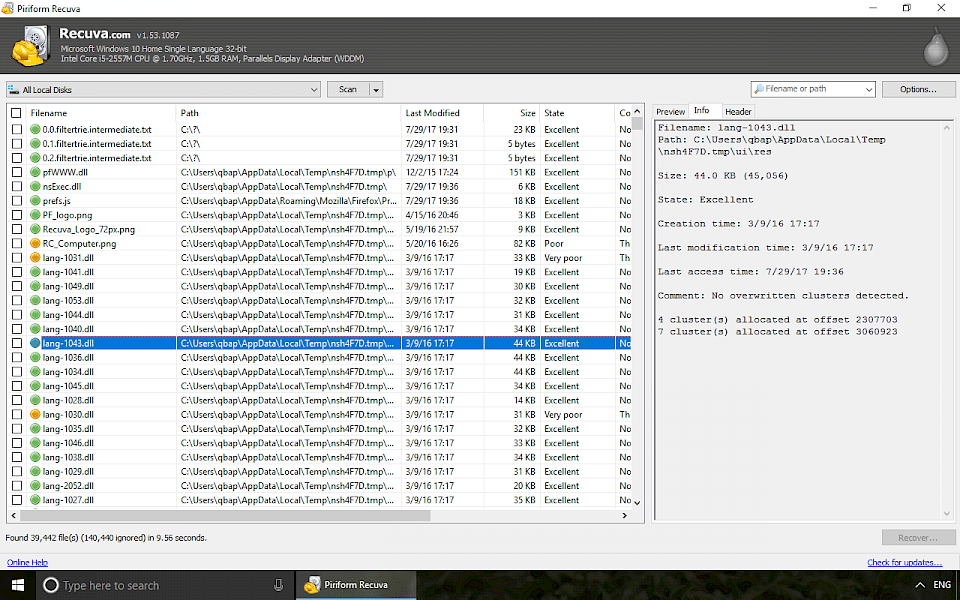Open the All Local Disks drive dropdown

click(x=163, y=89)
